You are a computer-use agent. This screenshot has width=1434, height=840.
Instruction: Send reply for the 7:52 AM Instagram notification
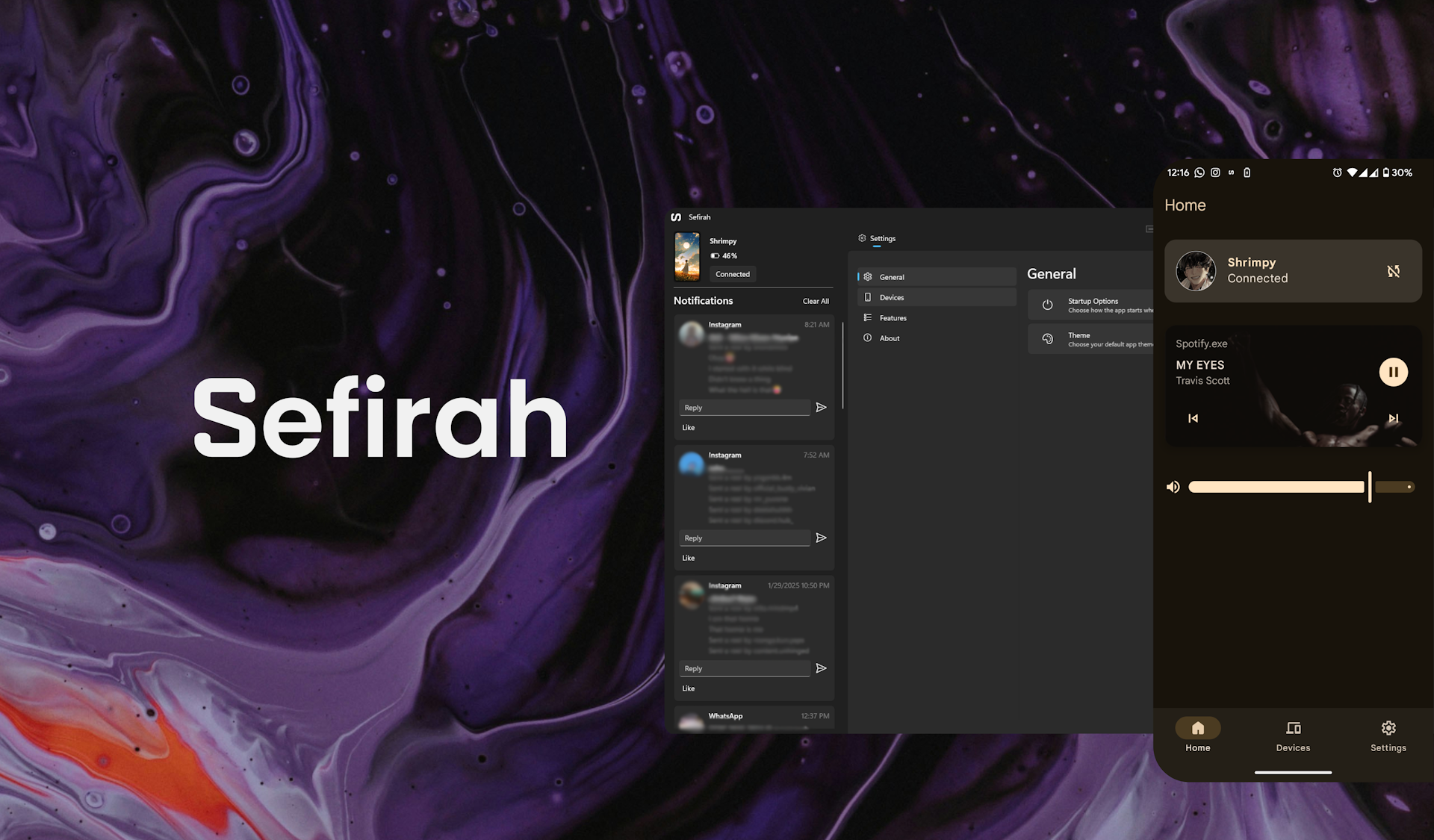[821, 538]
